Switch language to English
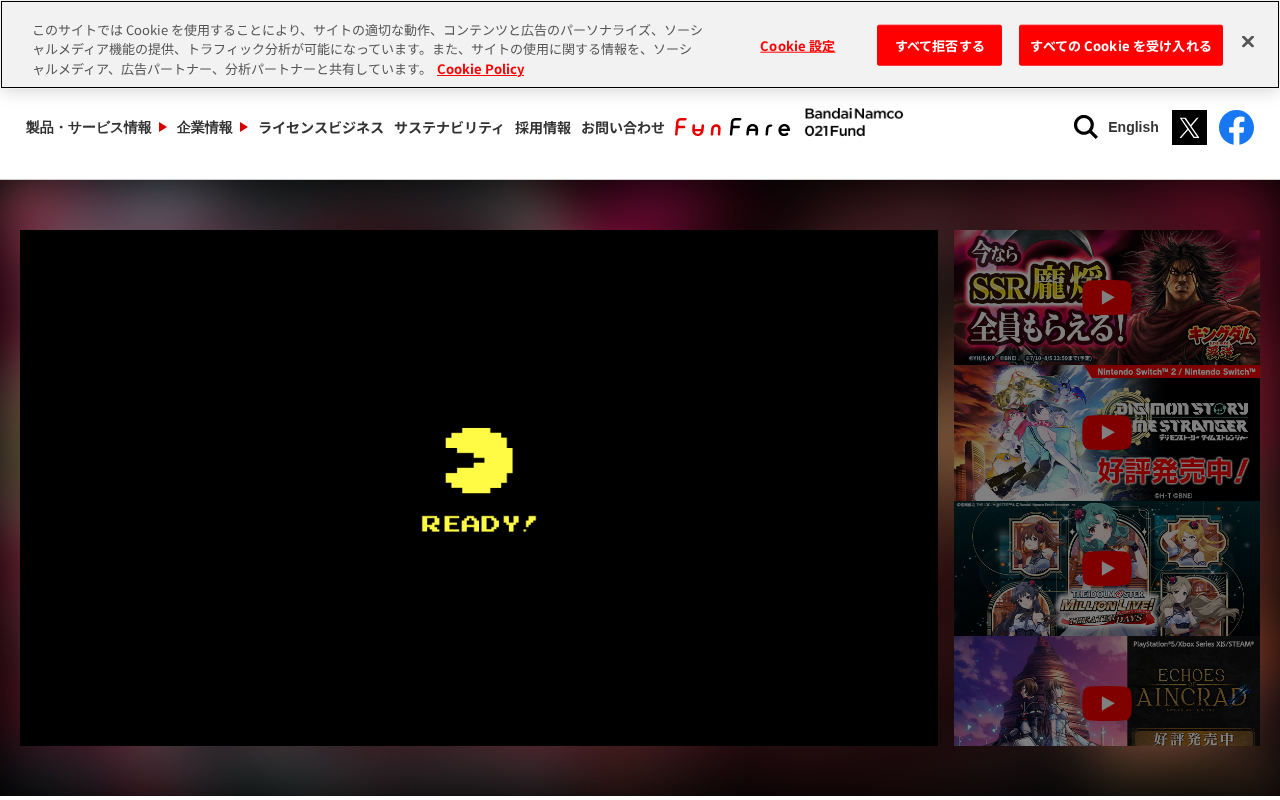 pyautogui.click(x=1133, y=127)
